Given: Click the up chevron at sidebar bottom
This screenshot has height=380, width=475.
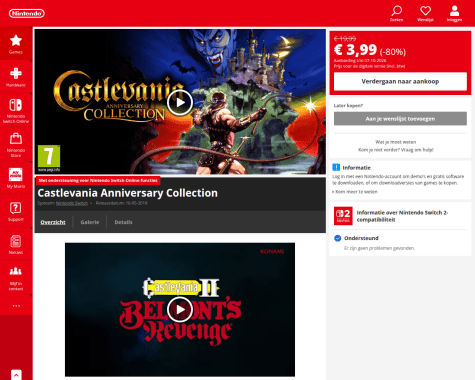Looking at the screenshot, I should pyautogui.click(x=16, y=375).
